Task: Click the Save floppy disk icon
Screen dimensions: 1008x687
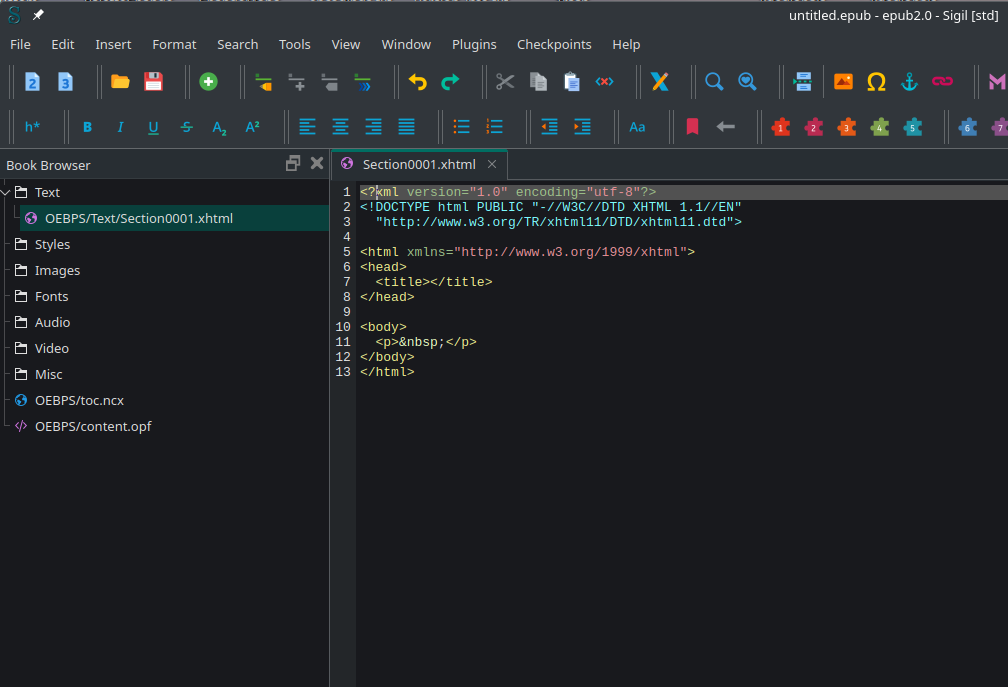Action: coord(153,82)
